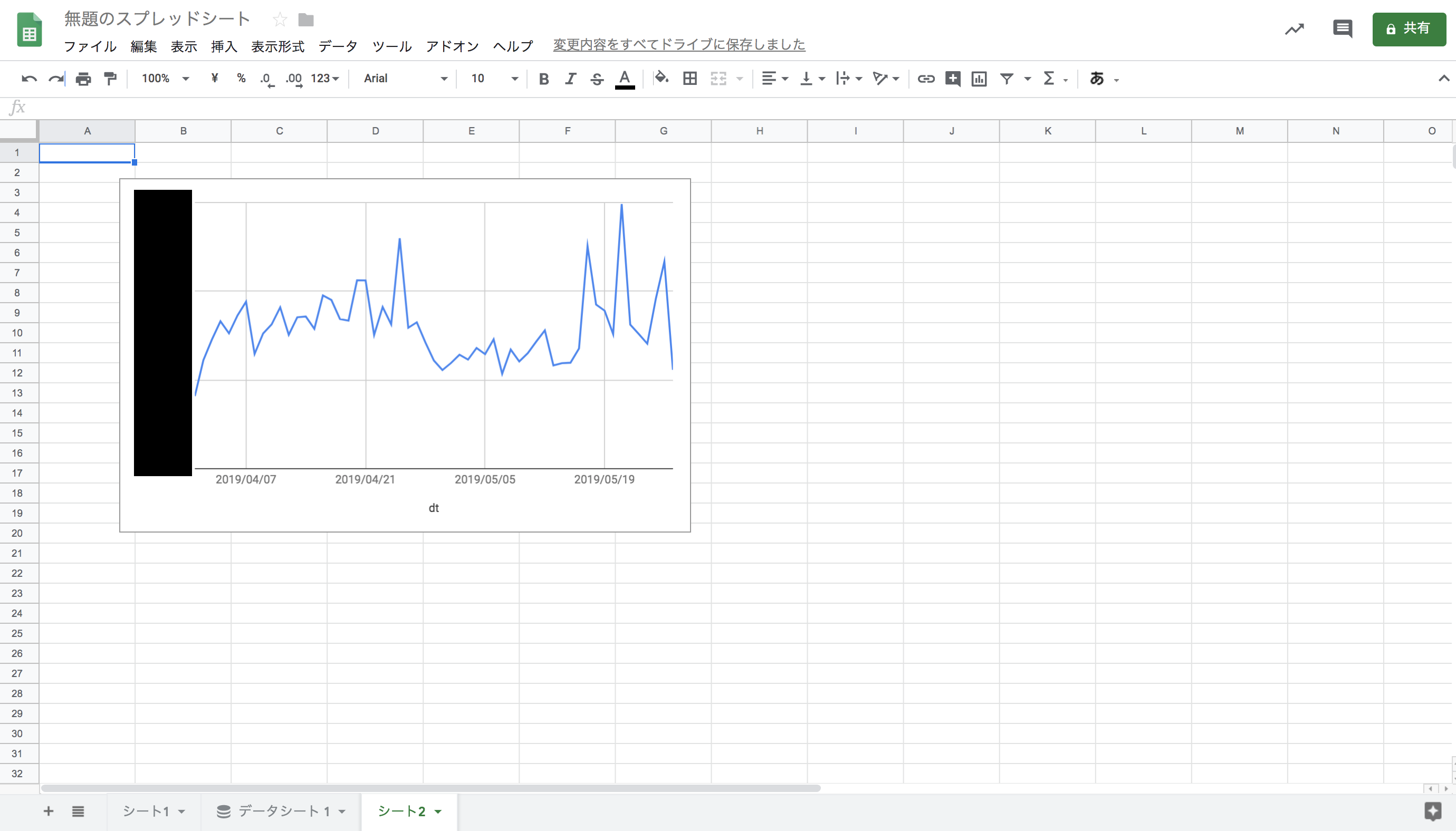Open the activity trend icon

point(1295,28)
